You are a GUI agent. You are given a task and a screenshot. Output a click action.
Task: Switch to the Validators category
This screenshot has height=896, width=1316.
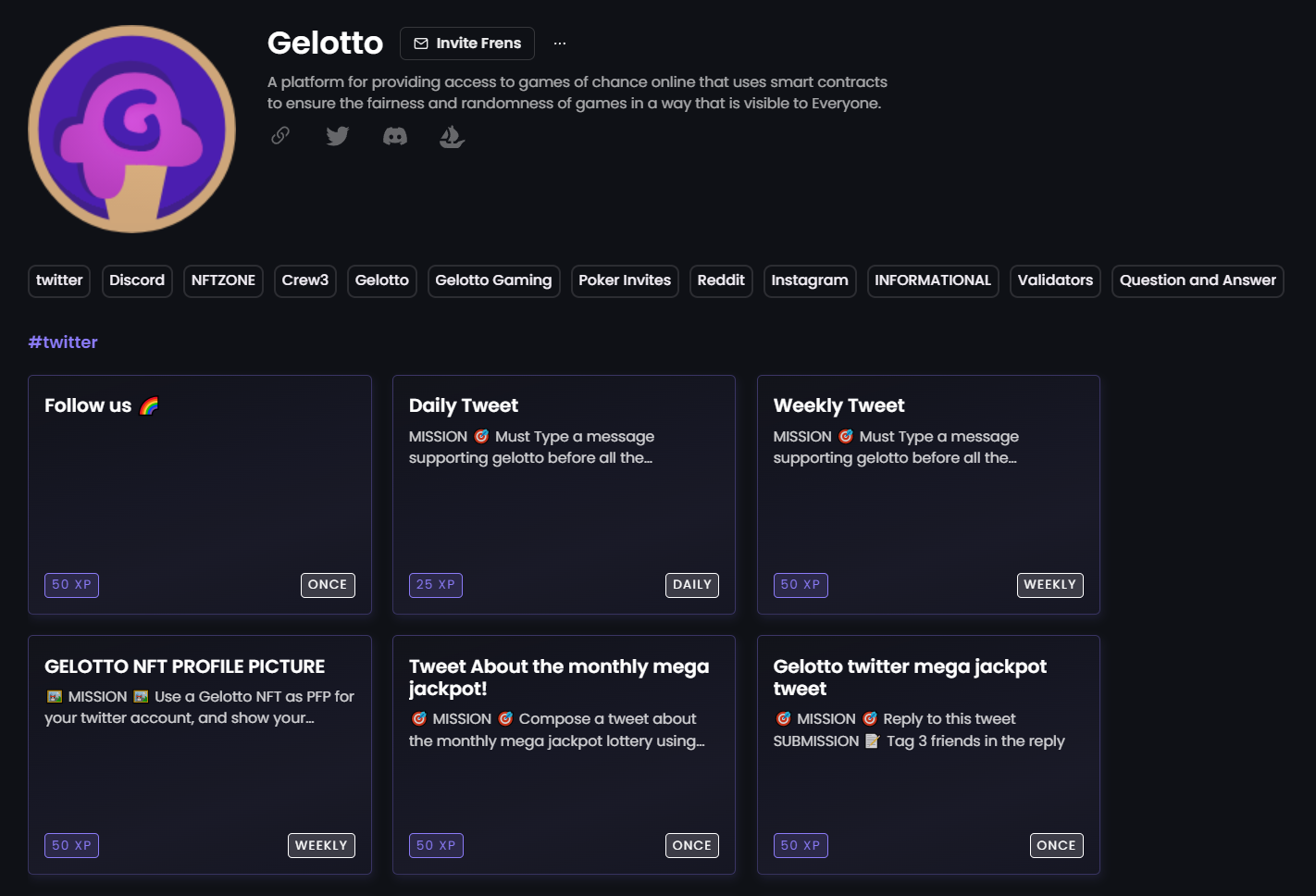coord(1055,280)
